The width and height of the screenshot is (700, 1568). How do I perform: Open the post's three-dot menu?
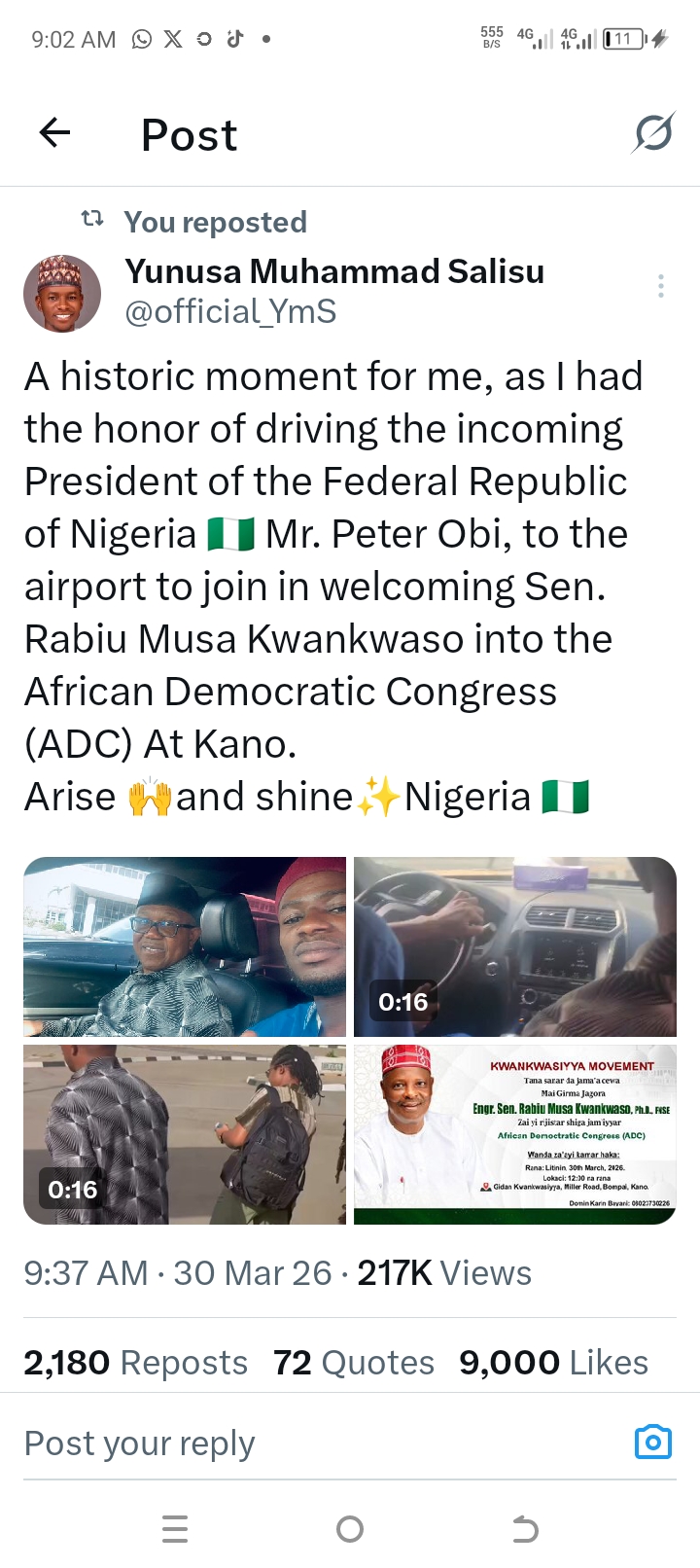(x=661, y=286)
